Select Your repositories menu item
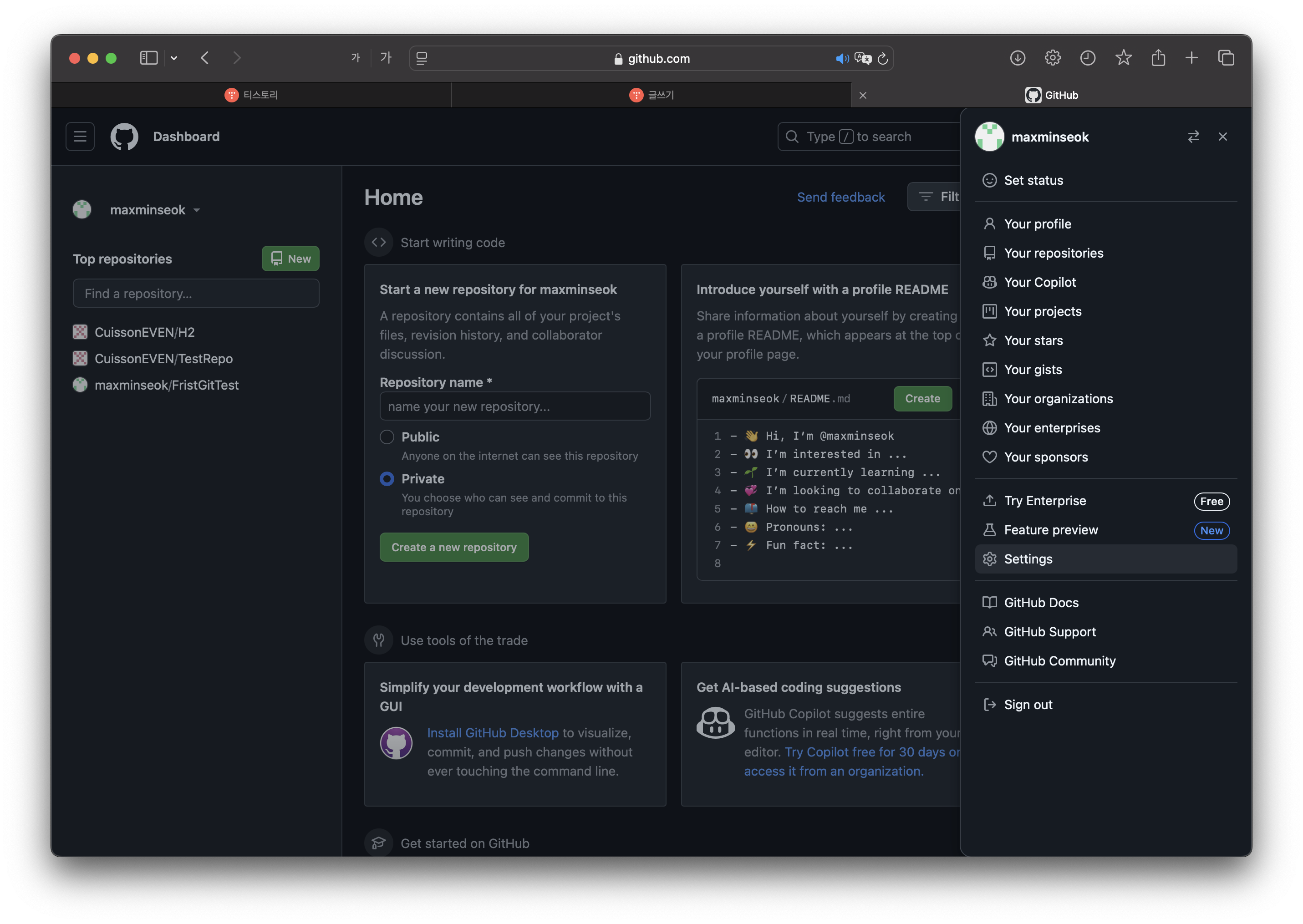The width and height of the screenshot is (1303, 924). click(x=1053, y=253)
